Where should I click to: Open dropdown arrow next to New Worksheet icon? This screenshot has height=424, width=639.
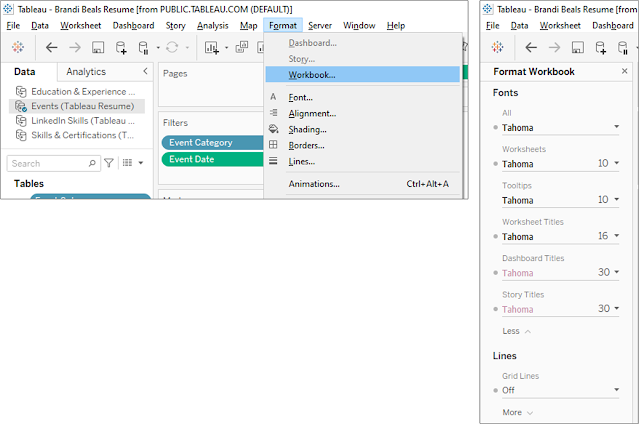click(x=227, y=48)
